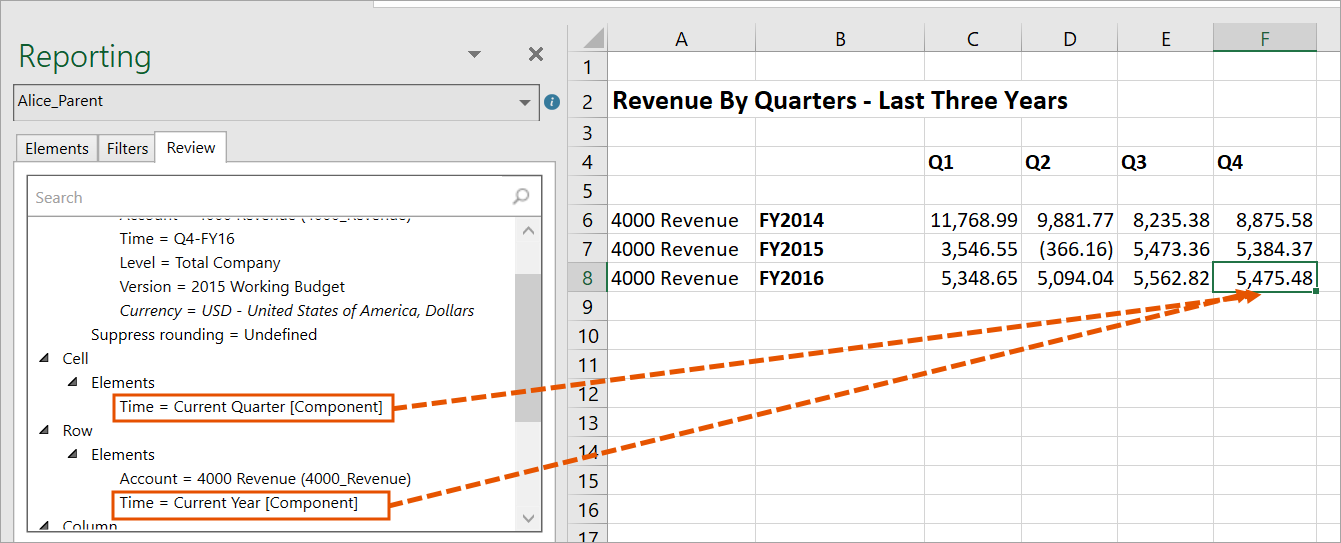The width and height of the screenshot is (1341, 543).
Task: Select column E header
Action: tap(1165, 39)
